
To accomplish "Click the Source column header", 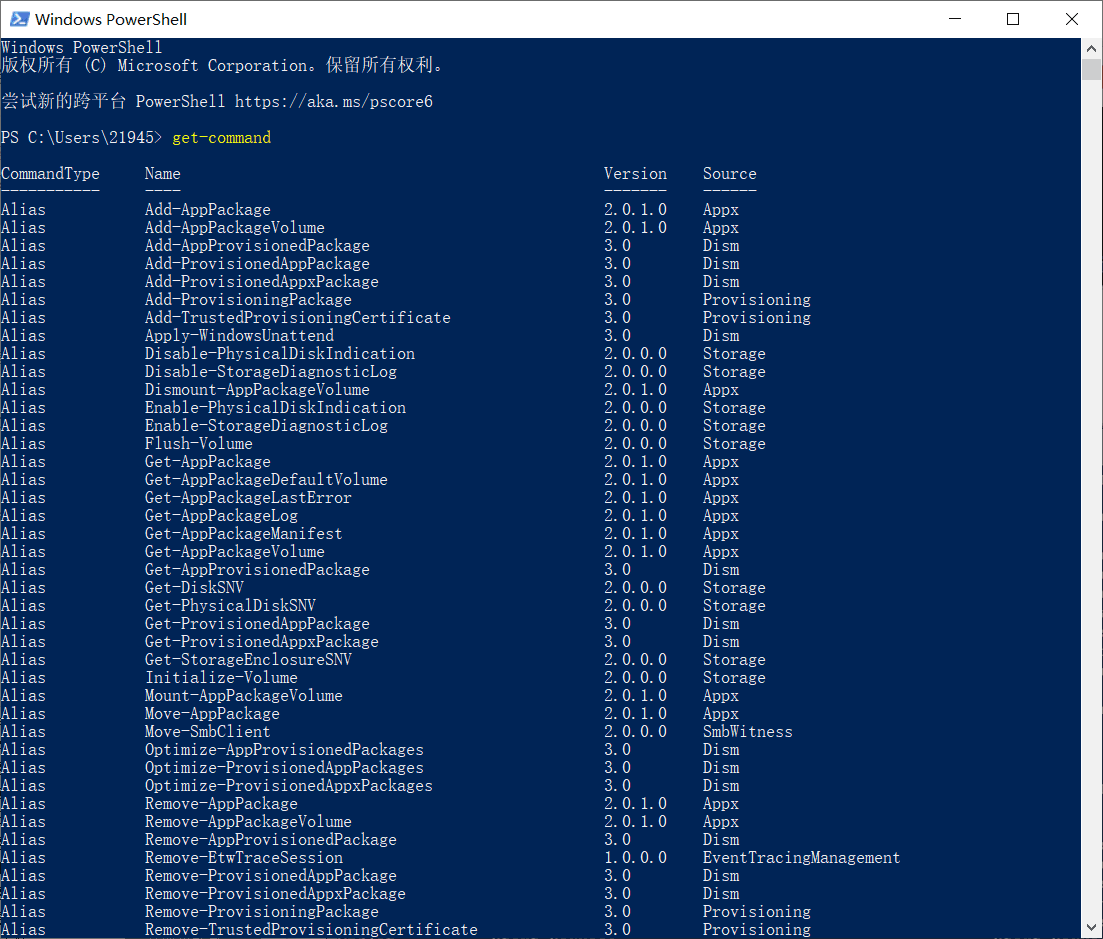I will tap(729, 174).
